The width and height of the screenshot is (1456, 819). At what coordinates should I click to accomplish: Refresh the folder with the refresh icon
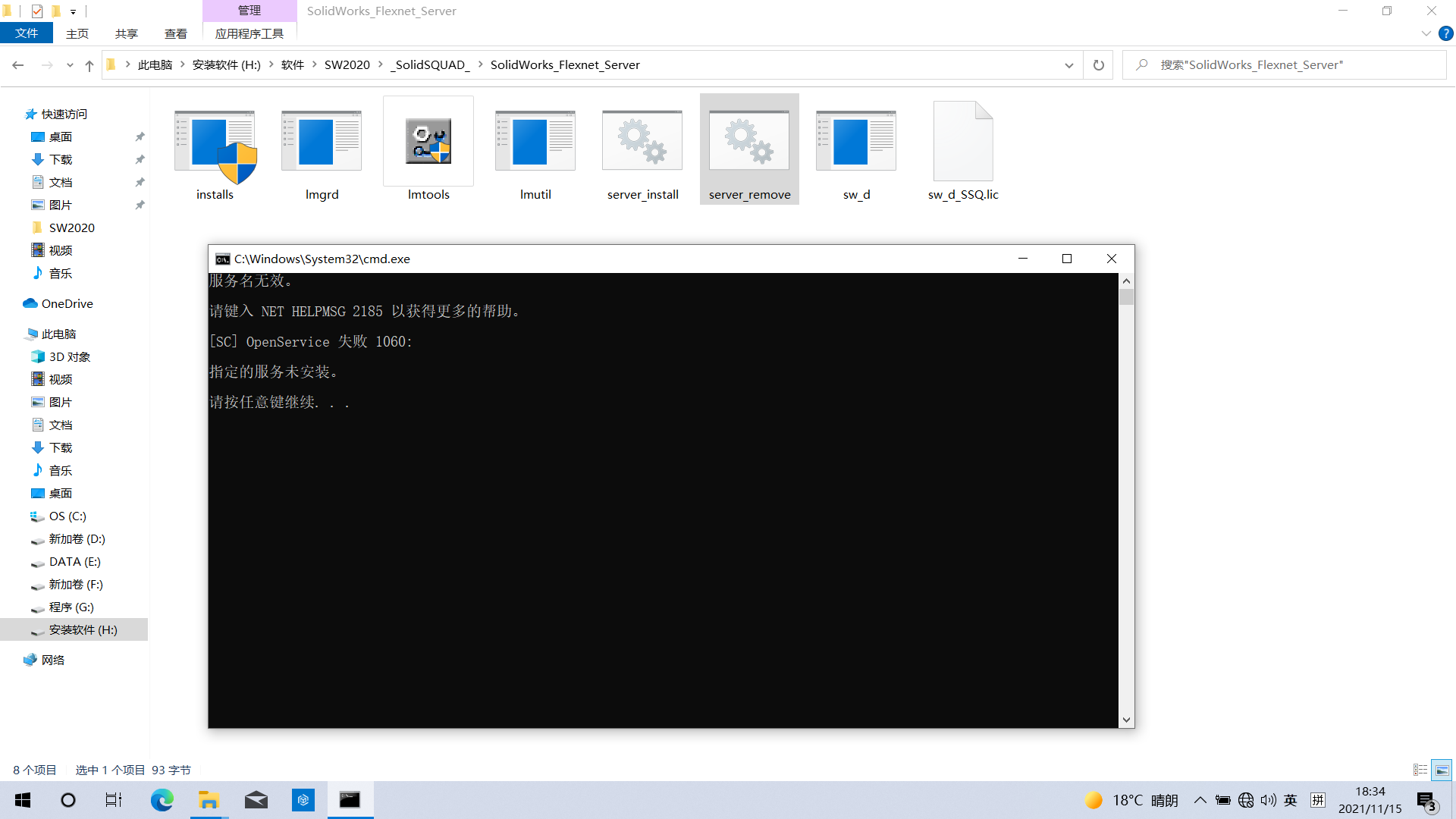1097,64
